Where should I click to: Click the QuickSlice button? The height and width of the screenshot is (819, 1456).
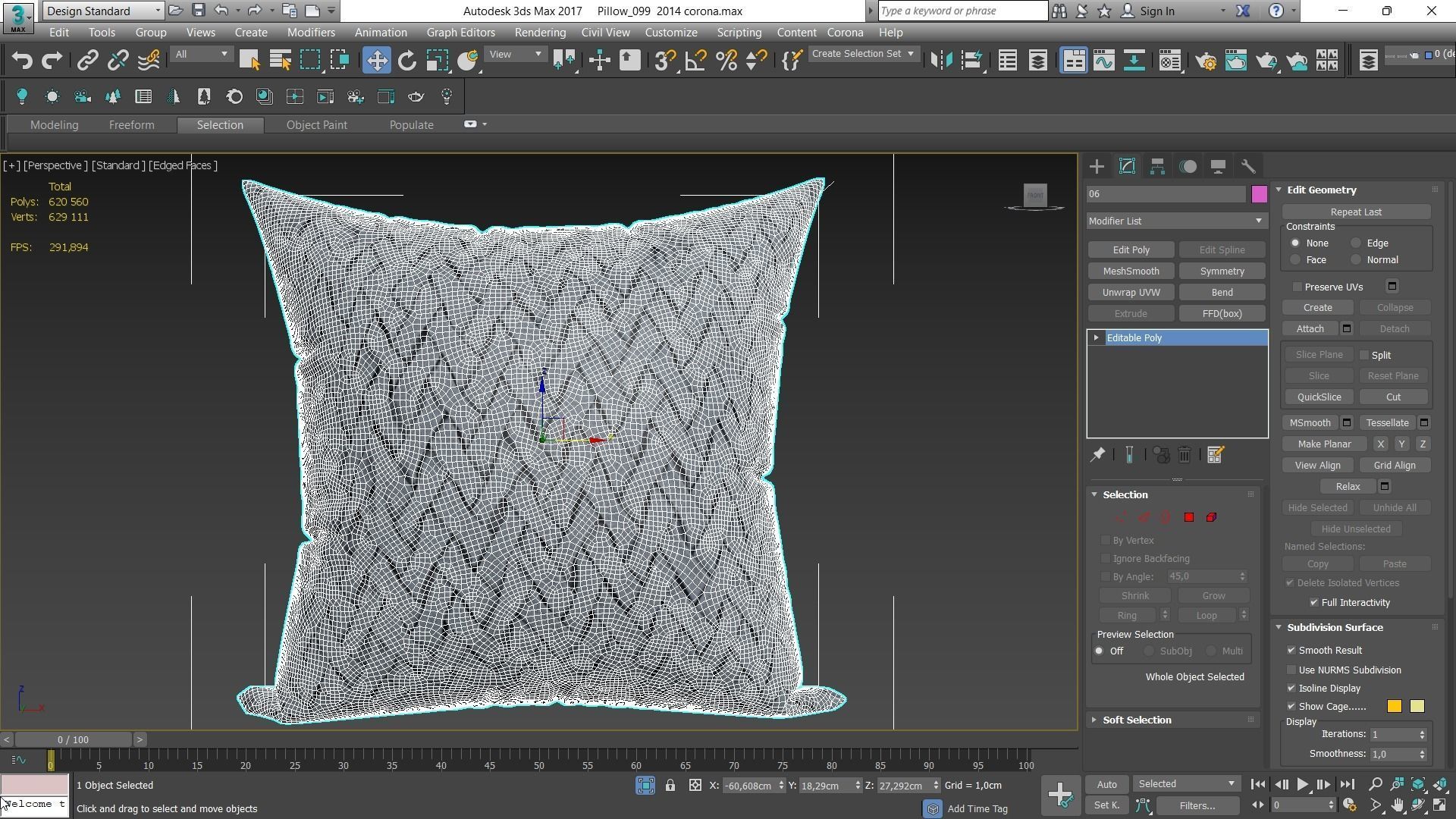[x=1319, y=397]
